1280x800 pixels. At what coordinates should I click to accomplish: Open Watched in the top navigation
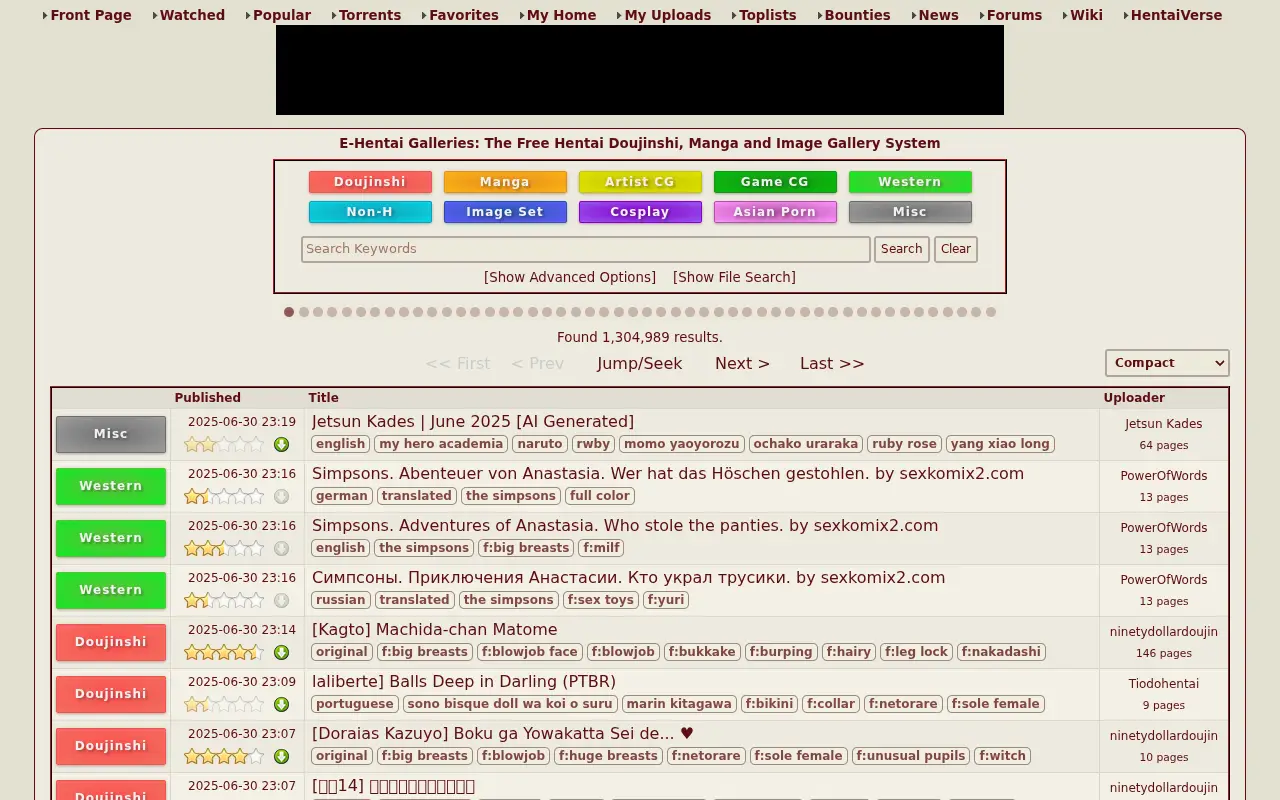[192, 15]
